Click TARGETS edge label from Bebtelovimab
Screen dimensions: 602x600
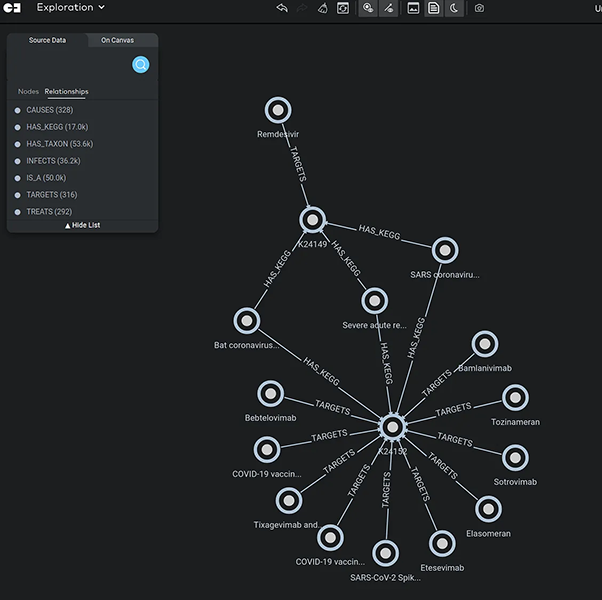tap(332, 407)
